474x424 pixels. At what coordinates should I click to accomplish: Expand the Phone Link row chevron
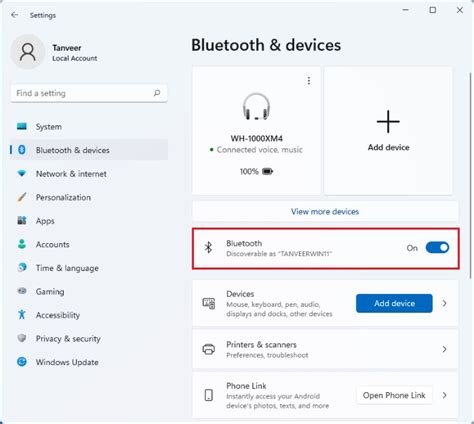pyautogui.click(x=444, y=395)
